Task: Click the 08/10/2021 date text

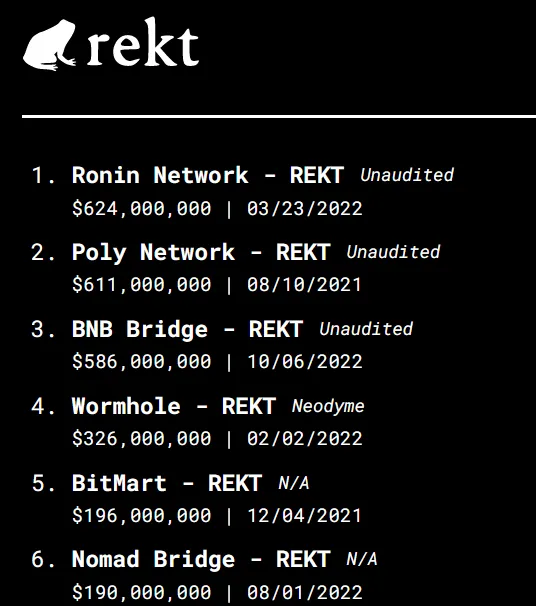Action: pyautogui.click(x=304, y=285)
